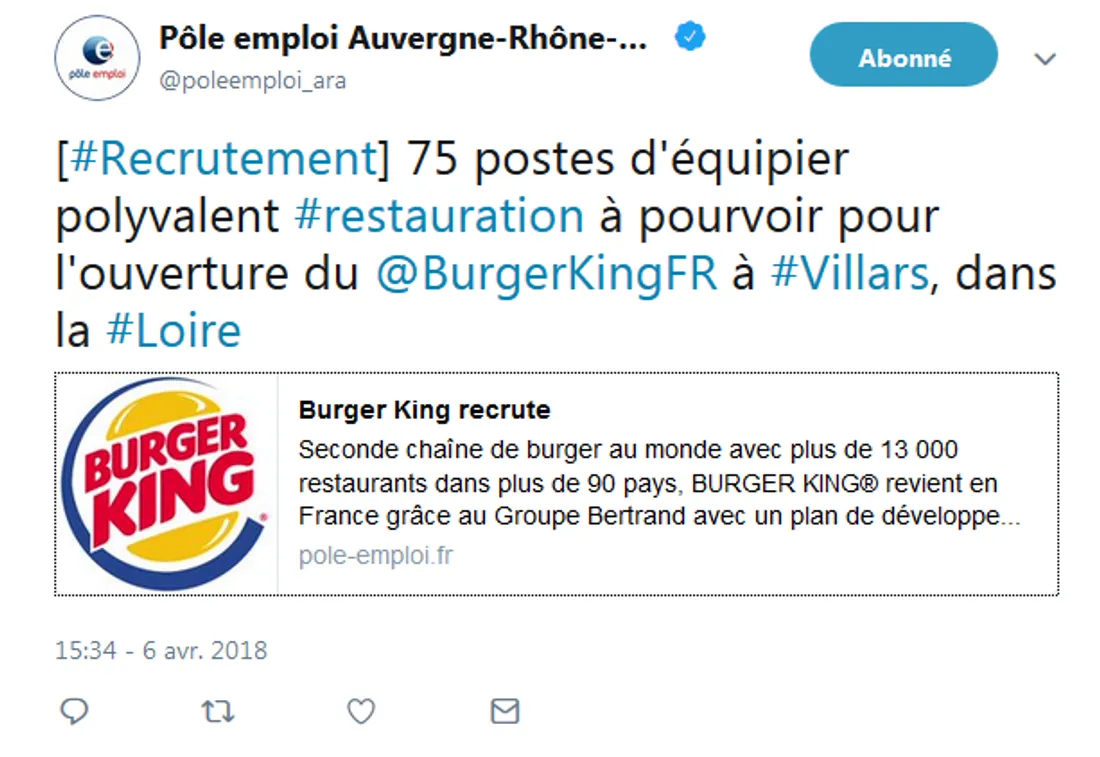
Task: Open the Pôle emploi profile avatar
Action: (x=98, y=58)
